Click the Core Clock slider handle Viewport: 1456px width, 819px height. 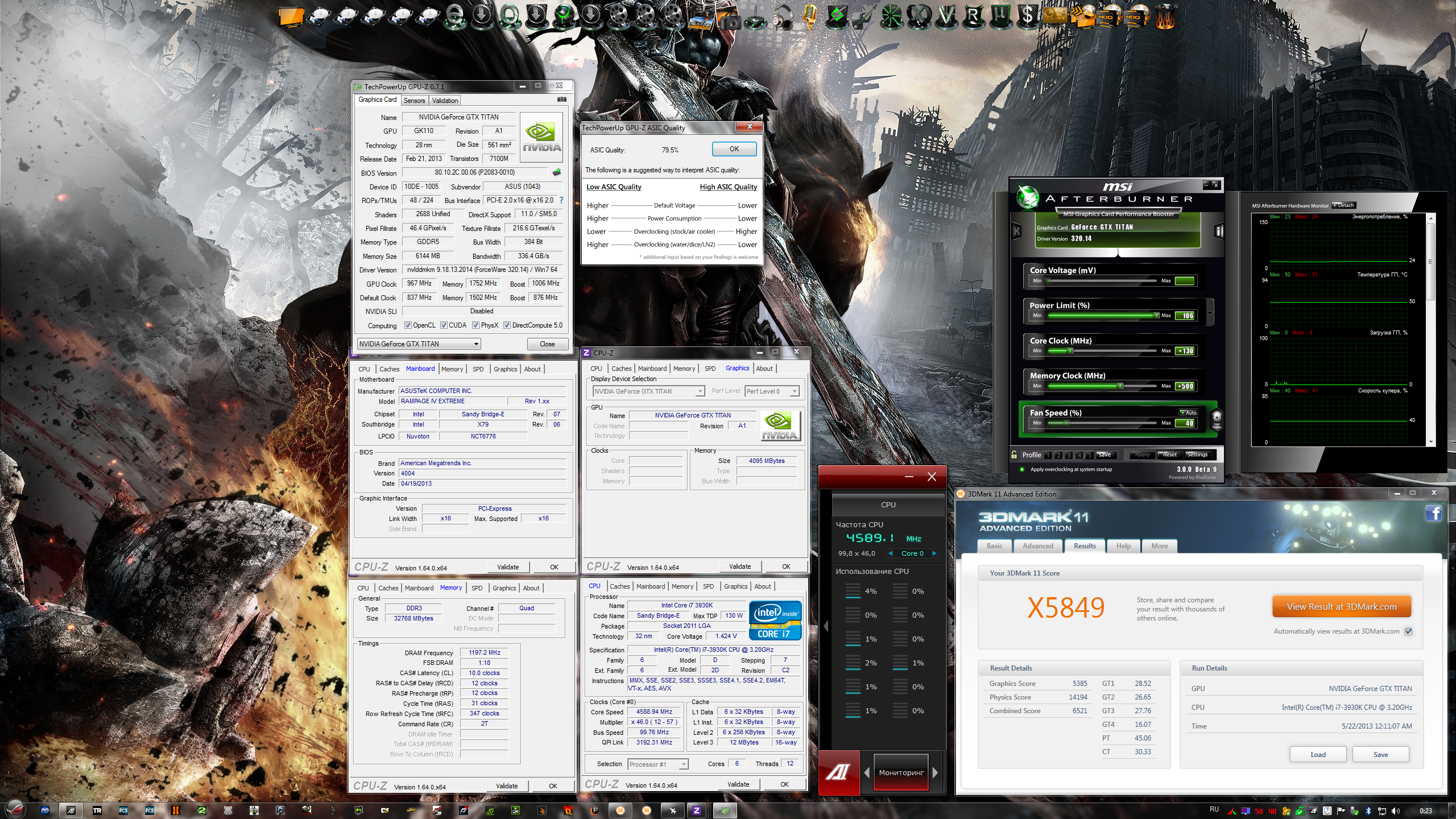click(x=1070, y=351)
